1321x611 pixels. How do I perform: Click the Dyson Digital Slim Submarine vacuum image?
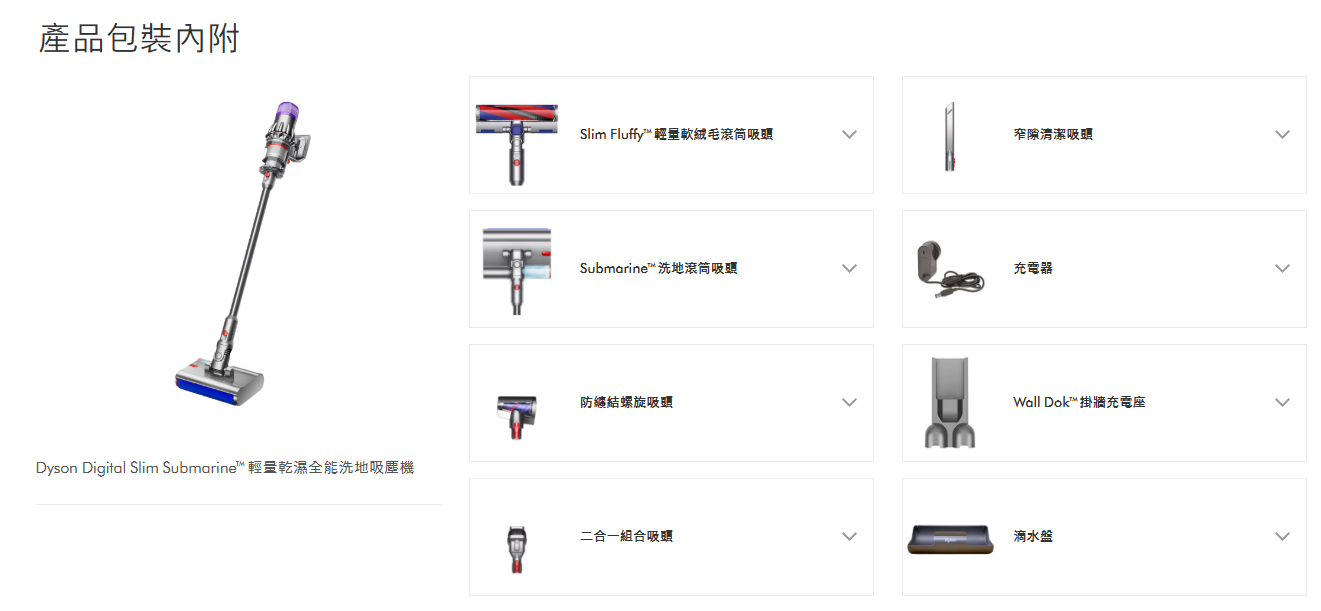click(x=238, y=253)
